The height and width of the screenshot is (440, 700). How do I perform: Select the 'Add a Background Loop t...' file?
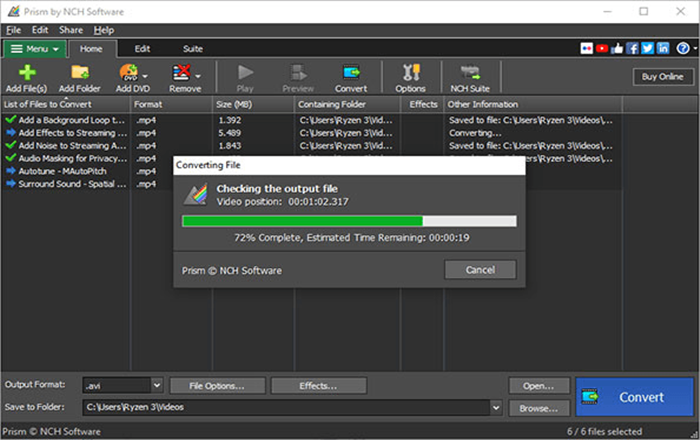coord(72,120)
